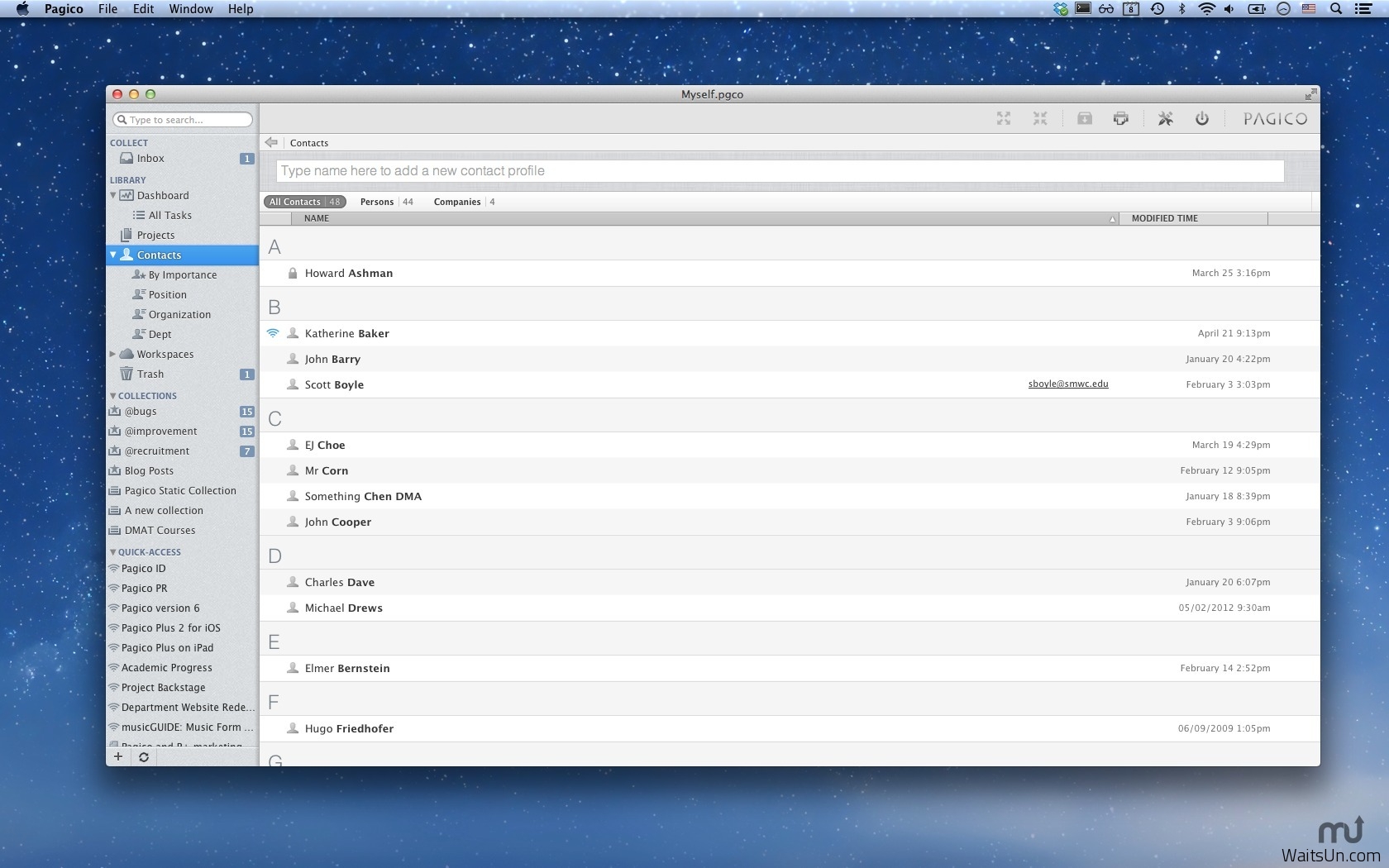Screen dimensions: 1389x868
Task: Click the new contact profile name field
Action: pos(780,171)
